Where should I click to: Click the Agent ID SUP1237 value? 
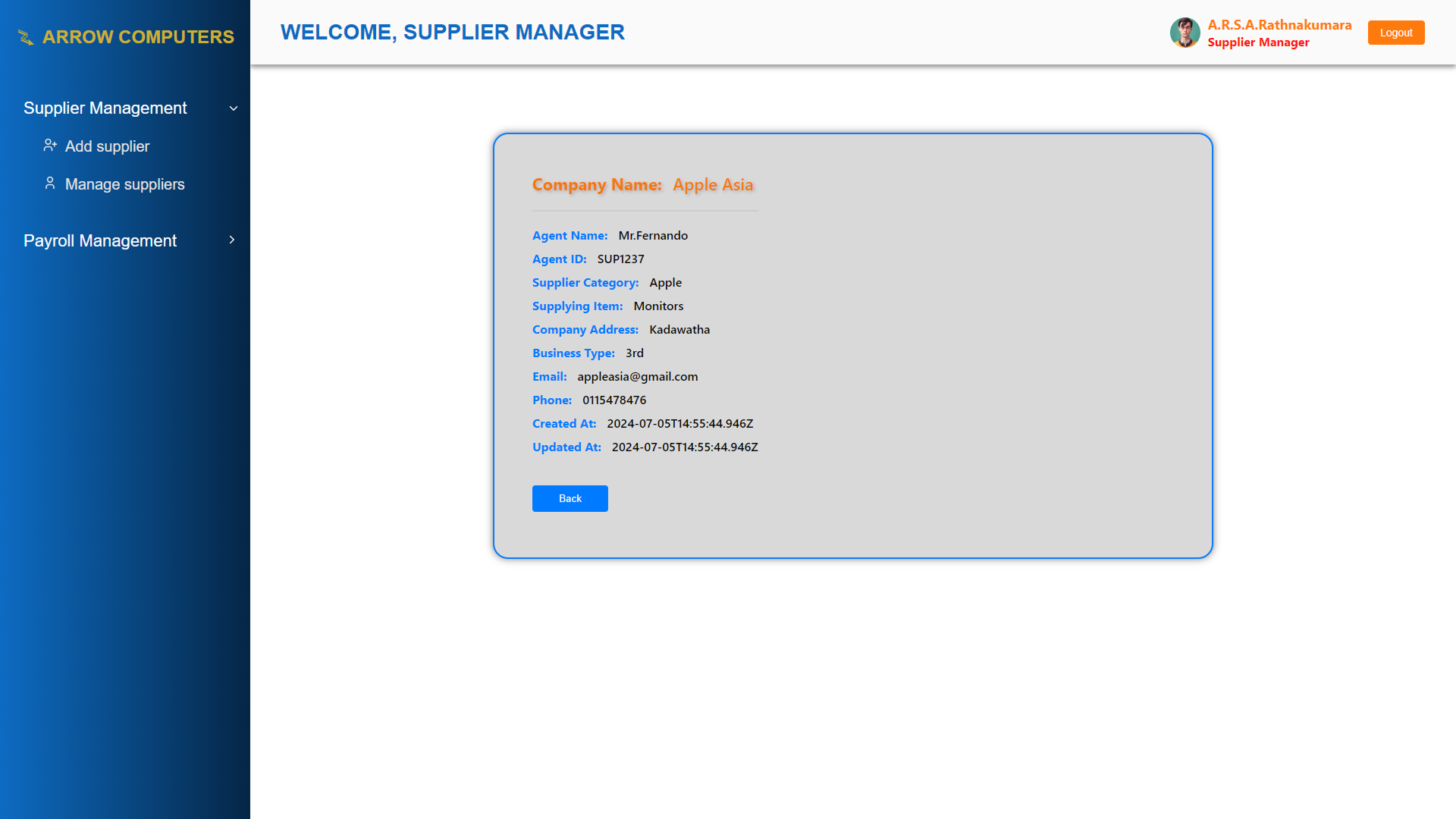point(620,259)
